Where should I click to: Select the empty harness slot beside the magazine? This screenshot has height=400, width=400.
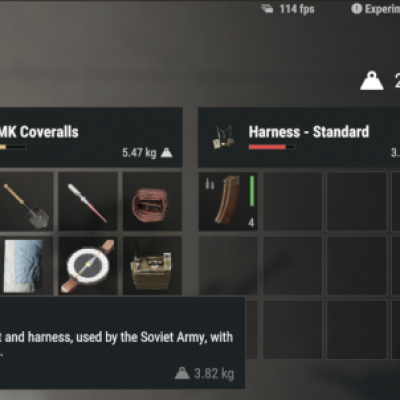tap(293, 201)
